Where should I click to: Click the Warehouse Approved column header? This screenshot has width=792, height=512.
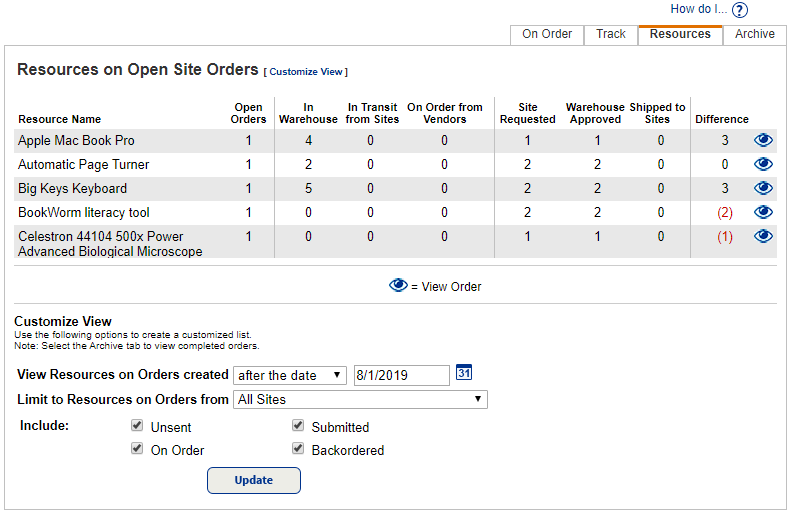596,113
